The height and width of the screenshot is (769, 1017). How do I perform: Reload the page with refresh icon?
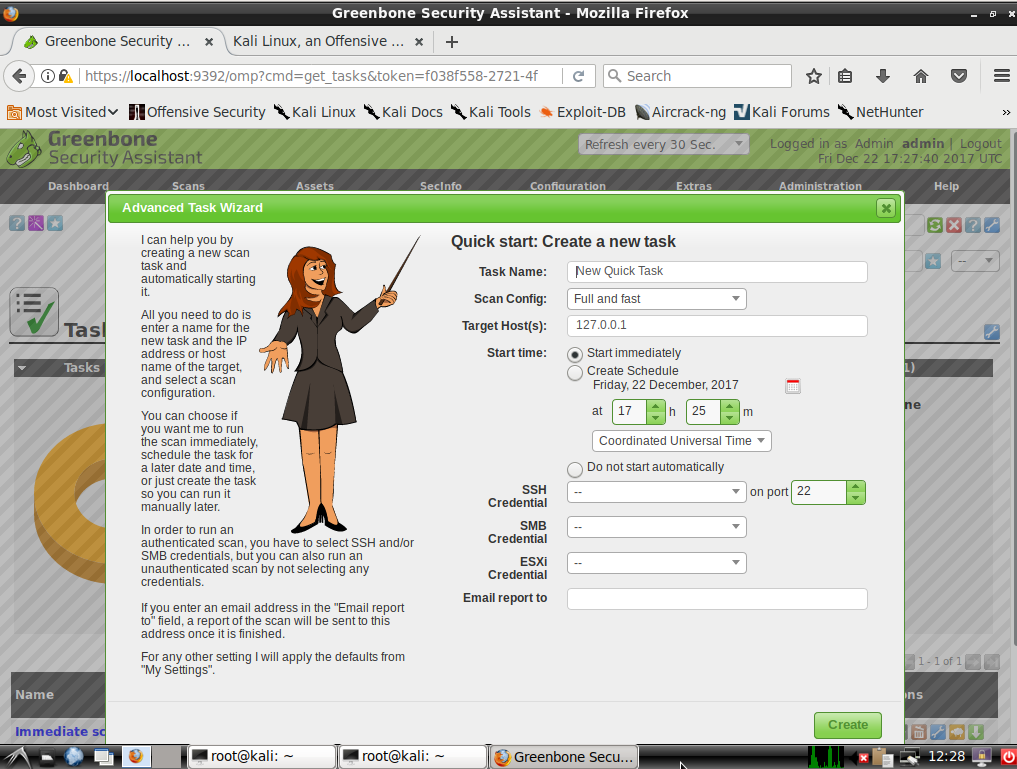[x=578, y=76]
